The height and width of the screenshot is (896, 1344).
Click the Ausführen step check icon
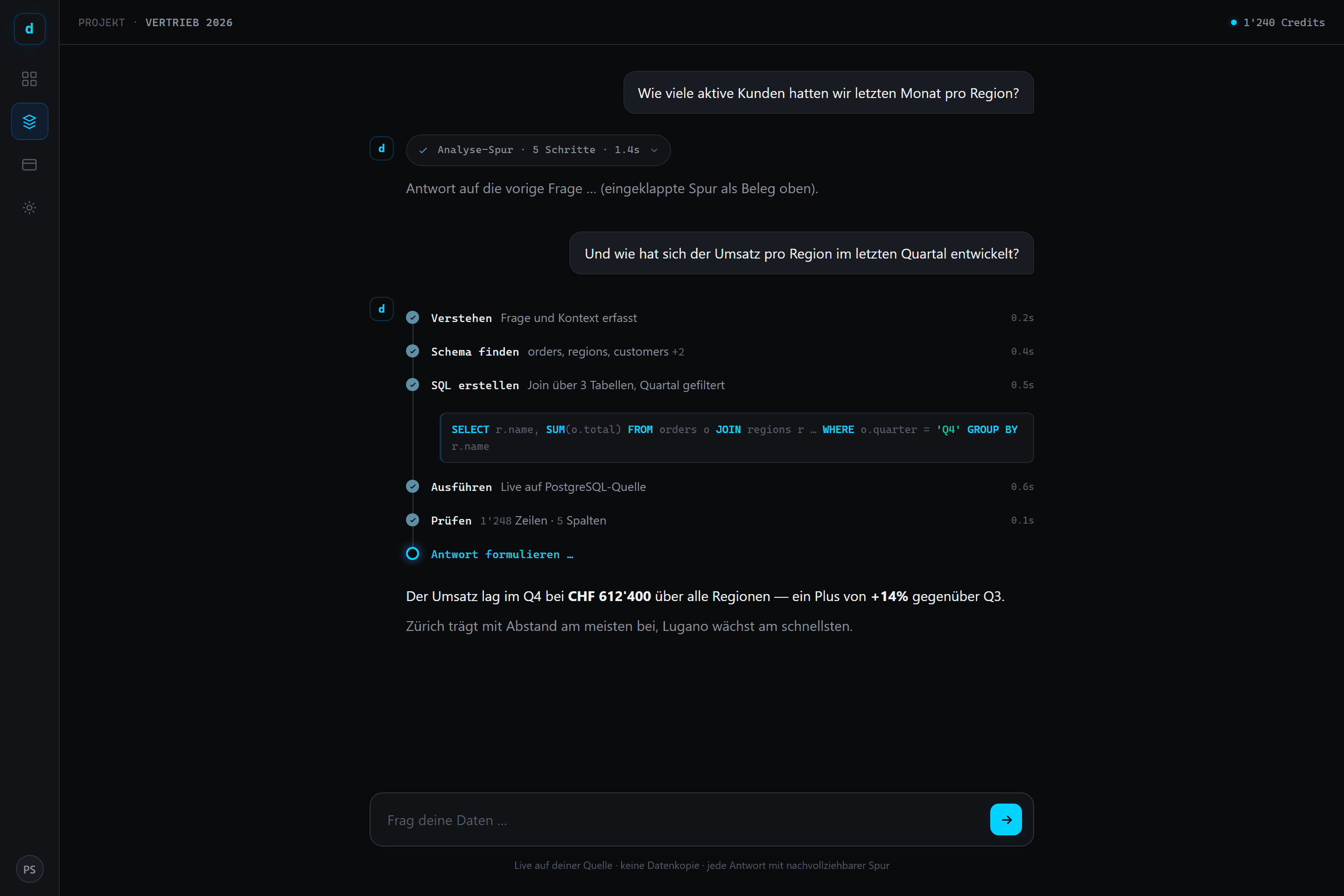(x=413, y=487)
